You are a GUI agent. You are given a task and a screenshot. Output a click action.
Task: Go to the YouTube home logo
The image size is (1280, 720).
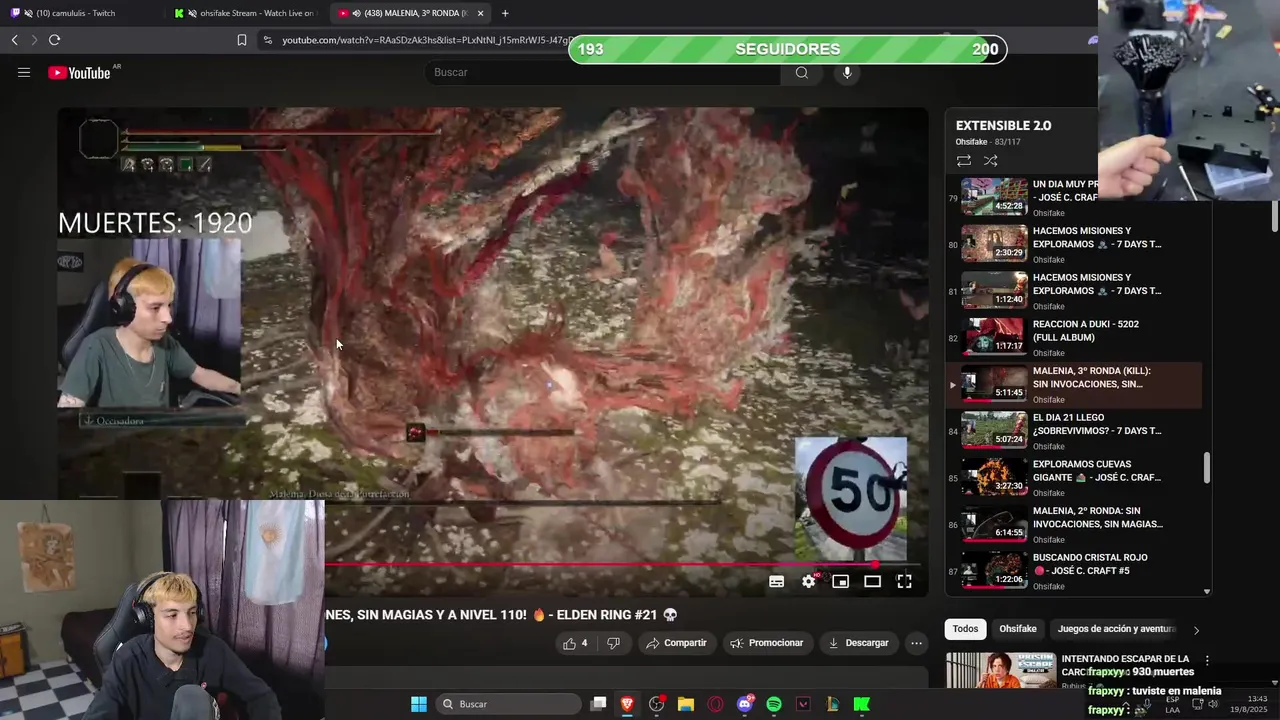pyautogui.click(x=80, y=73)
